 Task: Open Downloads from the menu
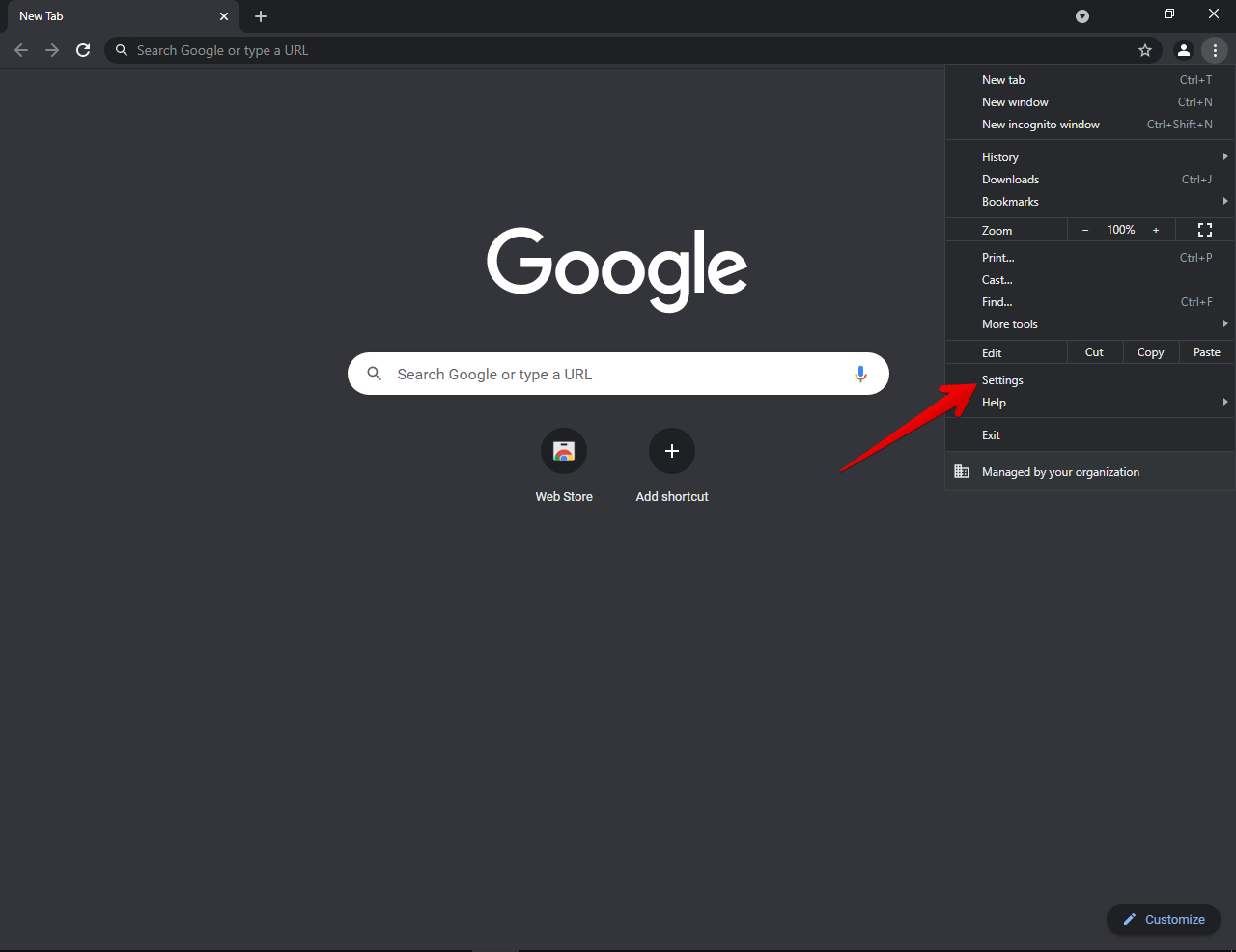point(1089,180)
